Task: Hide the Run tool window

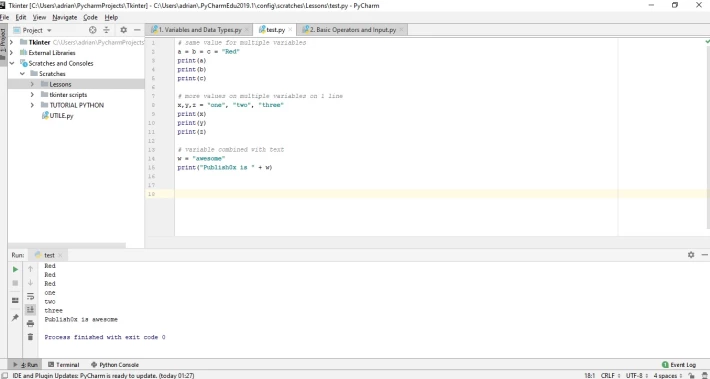Action: [704, 255]
